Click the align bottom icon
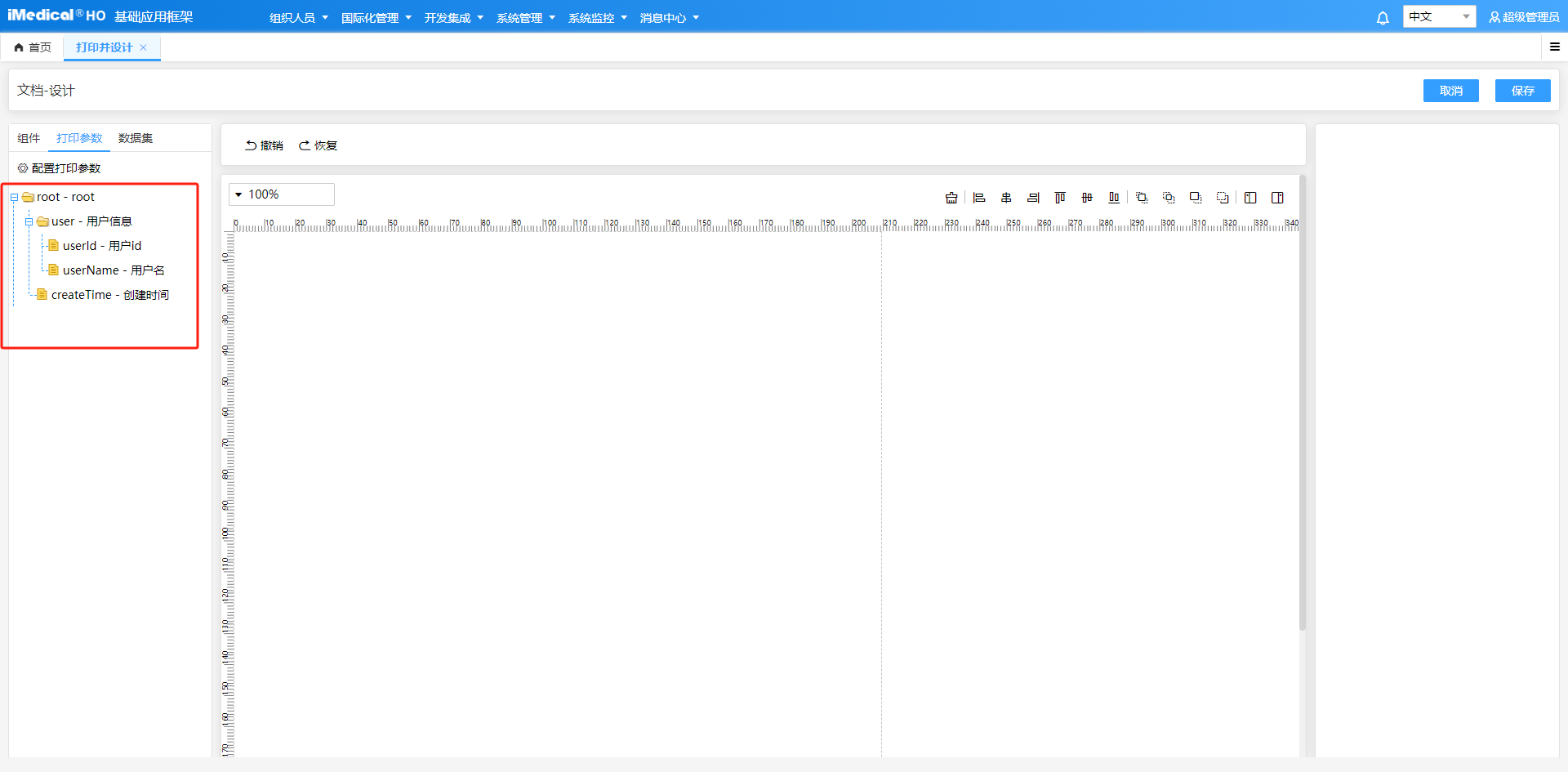The height and width of the screenshot is (772, 1568). [1114, 198]
